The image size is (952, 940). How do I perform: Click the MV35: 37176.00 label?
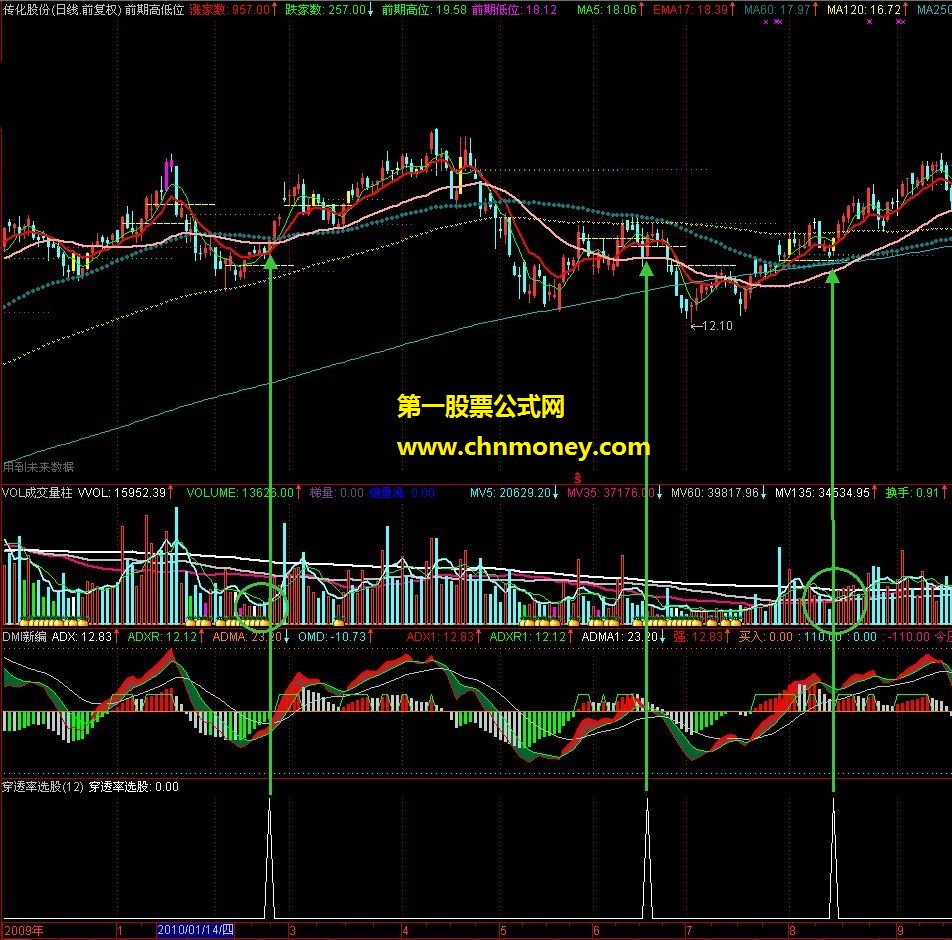coord(611,492)
